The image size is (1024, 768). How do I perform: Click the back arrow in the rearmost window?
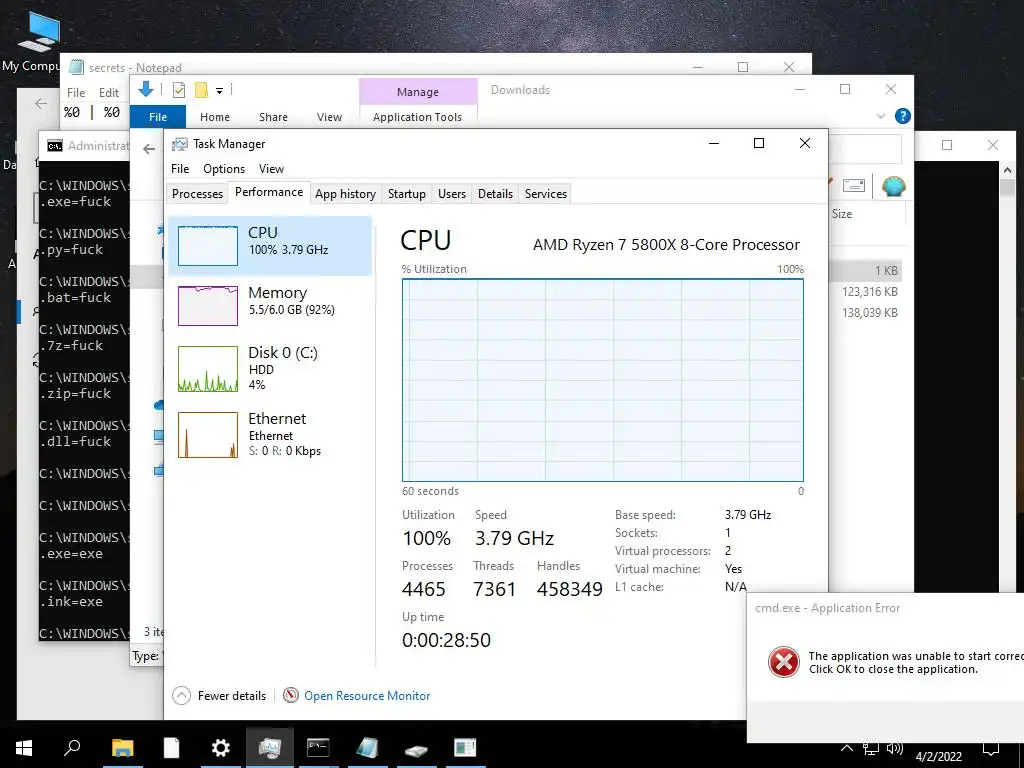click(40, 103)
